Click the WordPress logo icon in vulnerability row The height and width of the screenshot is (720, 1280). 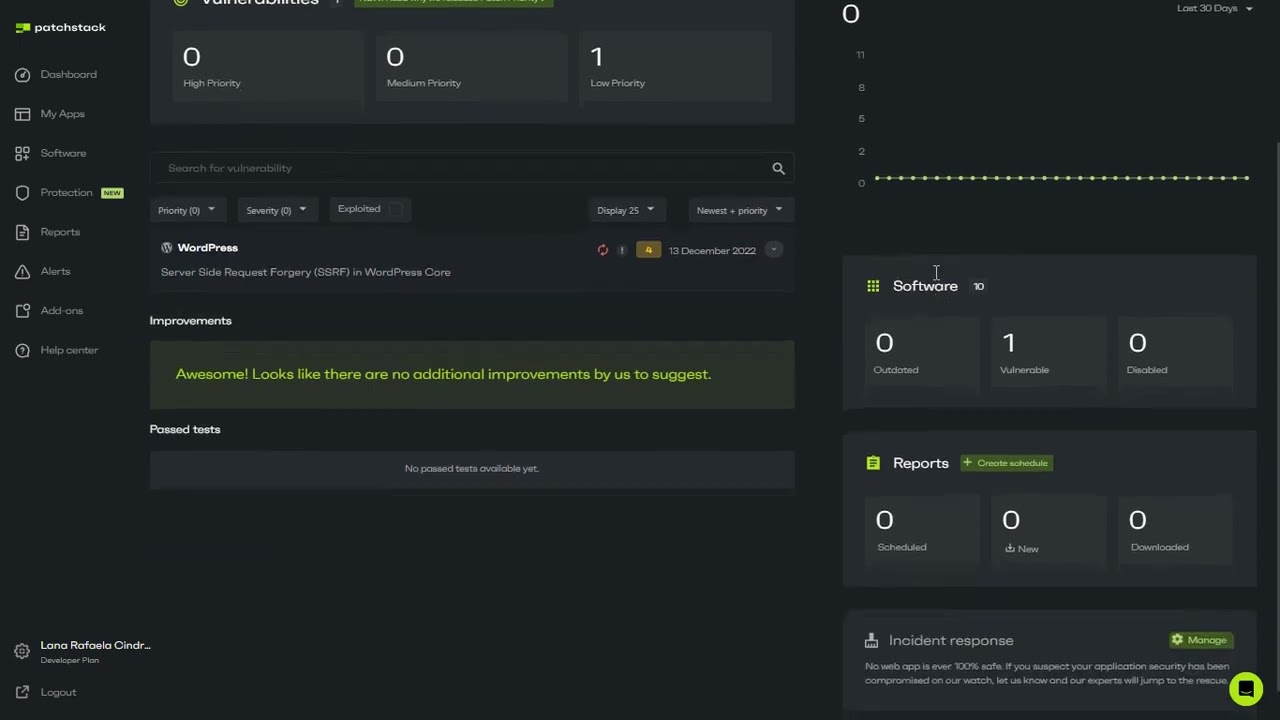tap(167, 248)
